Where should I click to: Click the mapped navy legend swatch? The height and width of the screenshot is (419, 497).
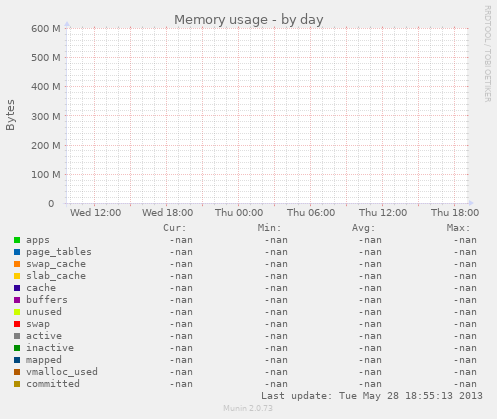click(17, 360)
